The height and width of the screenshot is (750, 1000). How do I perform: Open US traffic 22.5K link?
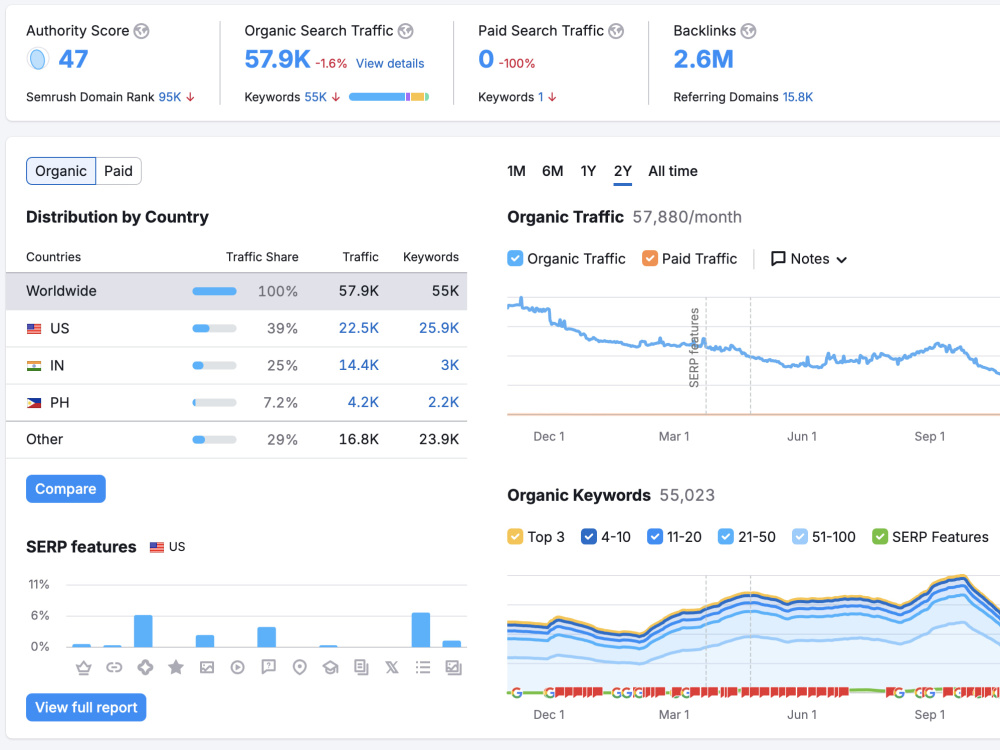(358, 328)
